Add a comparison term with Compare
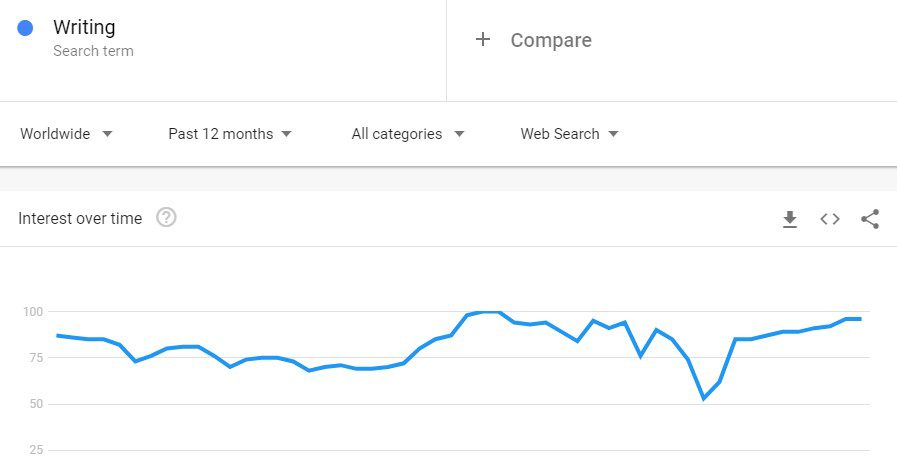The height and width of the screenshot is (469, 897). [551, 40]
